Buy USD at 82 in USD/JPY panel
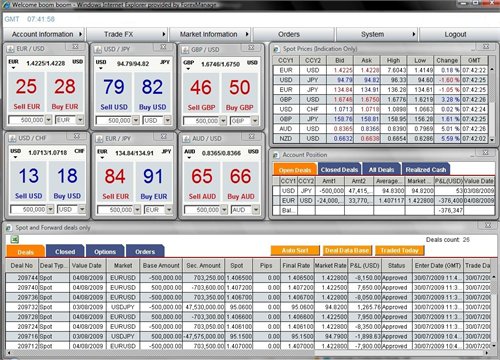The image size is (500, 360). point(152,93)
